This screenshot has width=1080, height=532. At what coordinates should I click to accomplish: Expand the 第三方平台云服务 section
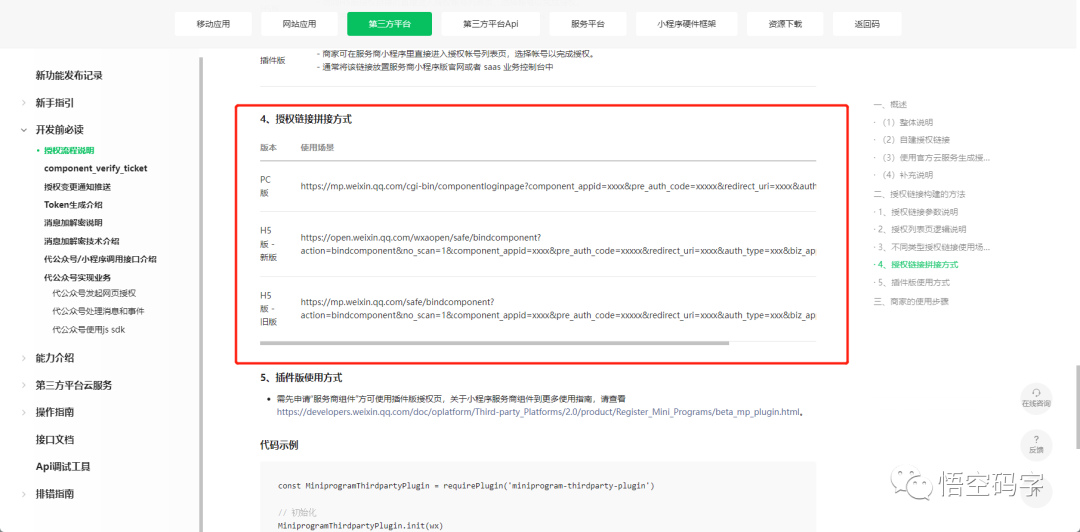click(x=25, y=385)
